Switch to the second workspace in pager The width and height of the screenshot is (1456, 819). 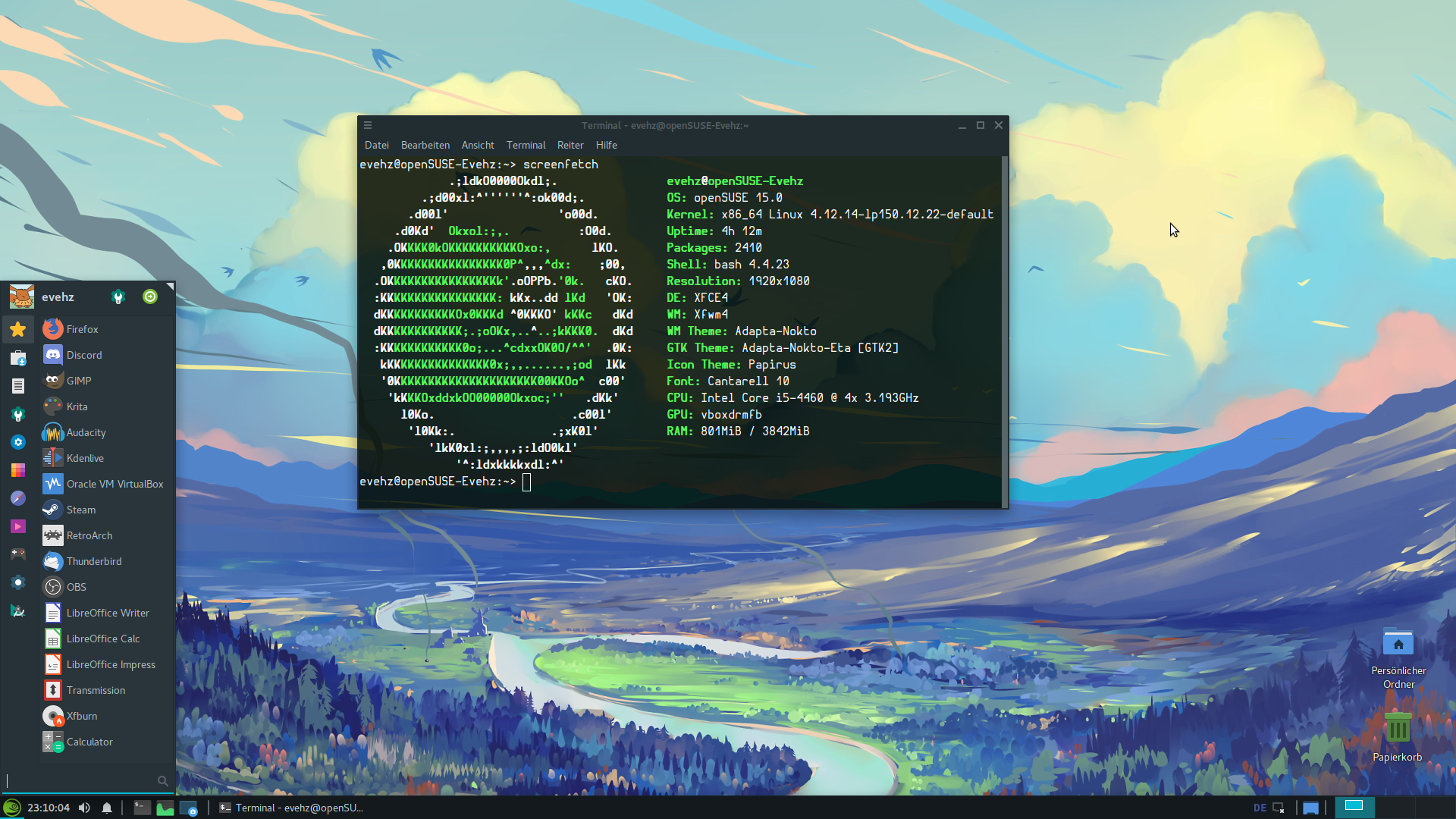click(x=1395, y=808)
